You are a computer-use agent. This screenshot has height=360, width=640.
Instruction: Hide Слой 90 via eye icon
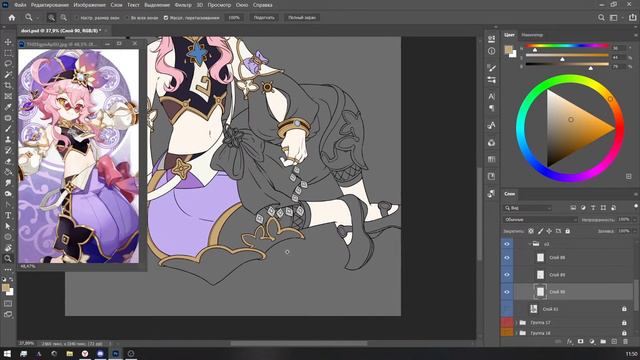point(507,292)
